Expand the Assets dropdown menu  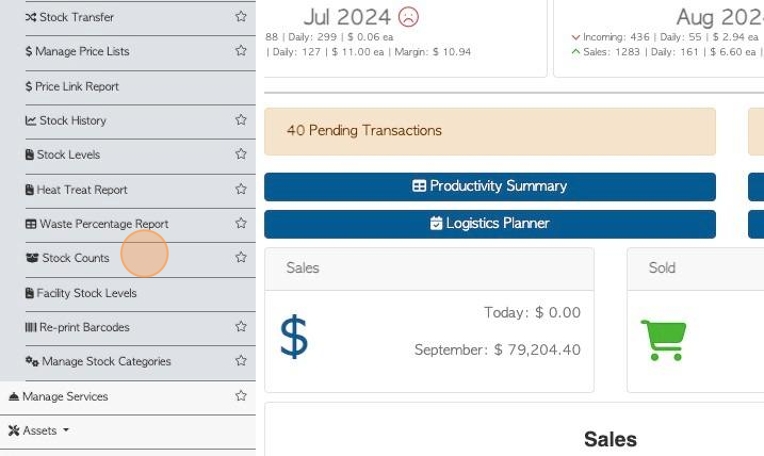(x=38, y=431)
